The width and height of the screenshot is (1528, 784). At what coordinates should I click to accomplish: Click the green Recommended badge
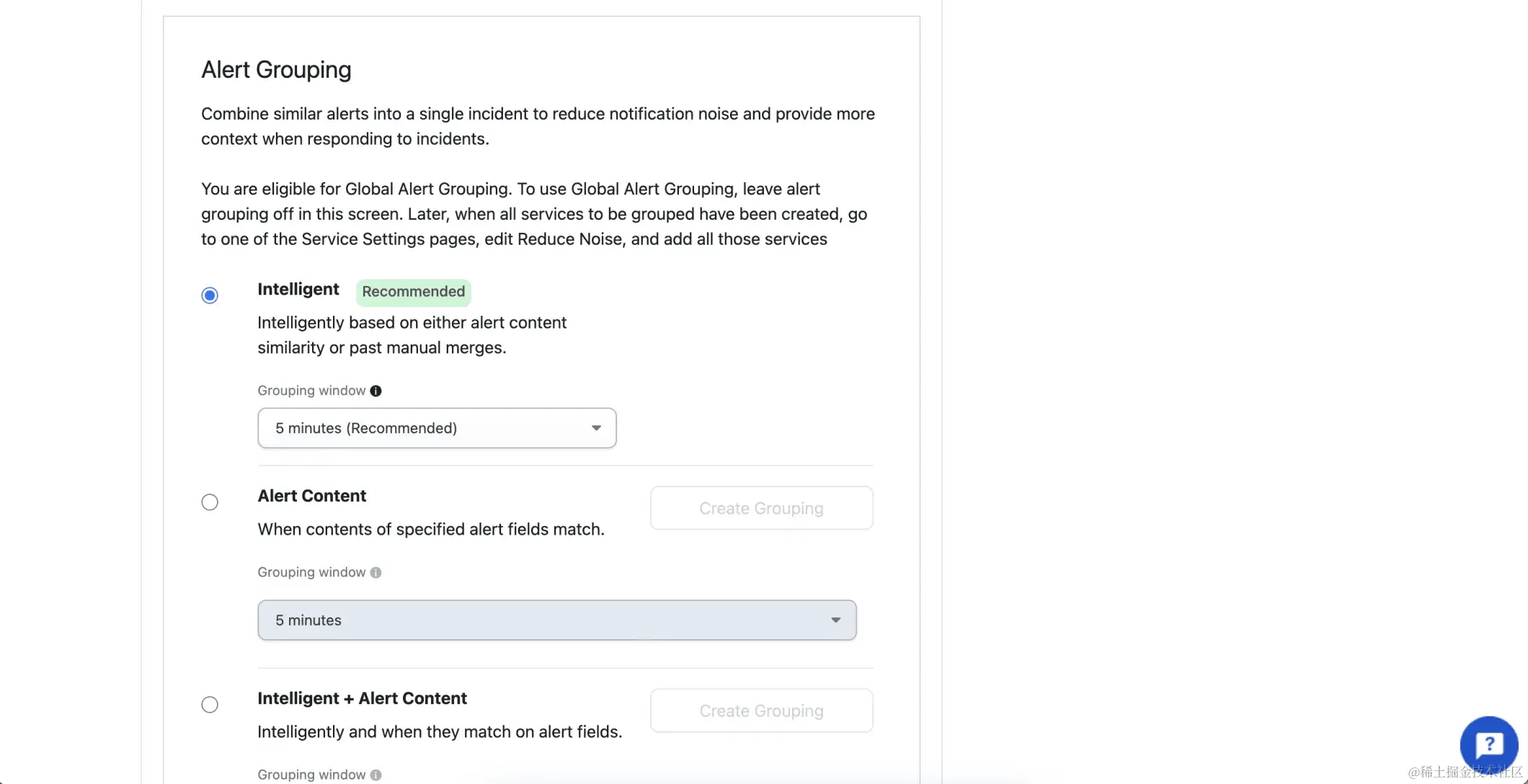pos(414,292)
